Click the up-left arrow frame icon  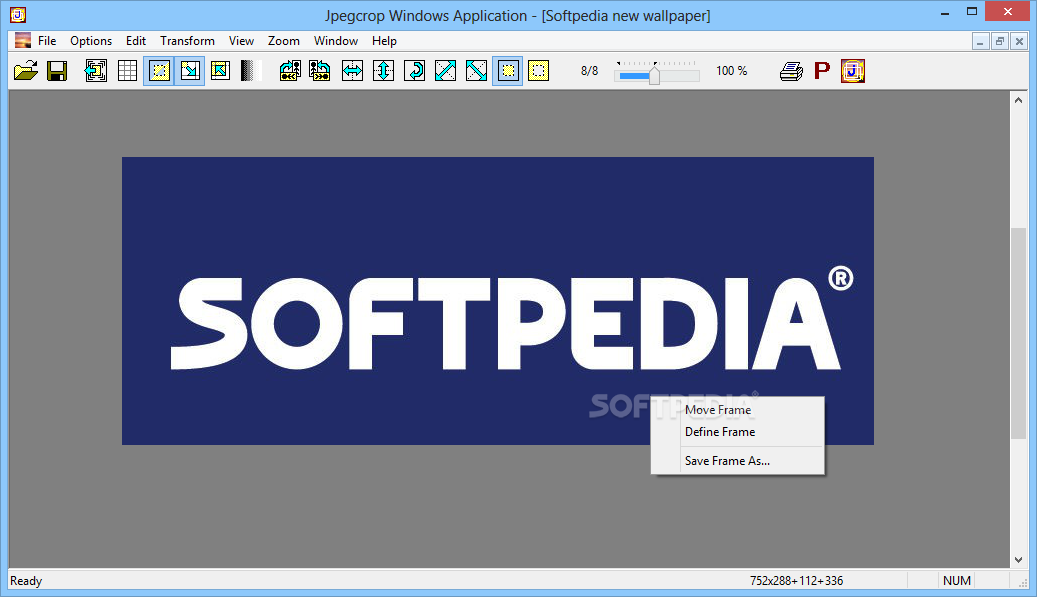coord(220,71)
